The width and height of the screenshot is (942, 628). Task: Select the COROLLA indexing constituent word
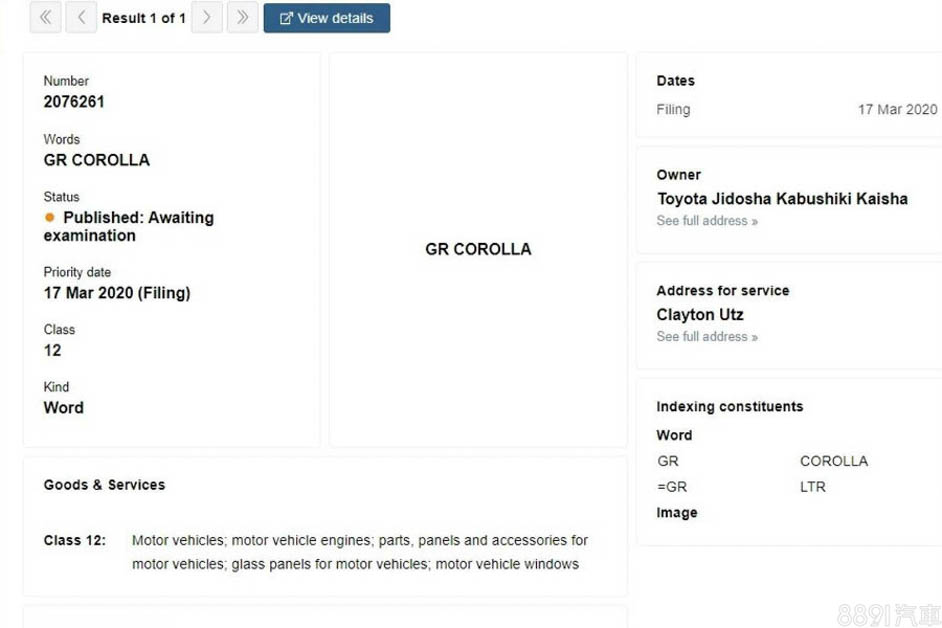(x=833, y=461)
